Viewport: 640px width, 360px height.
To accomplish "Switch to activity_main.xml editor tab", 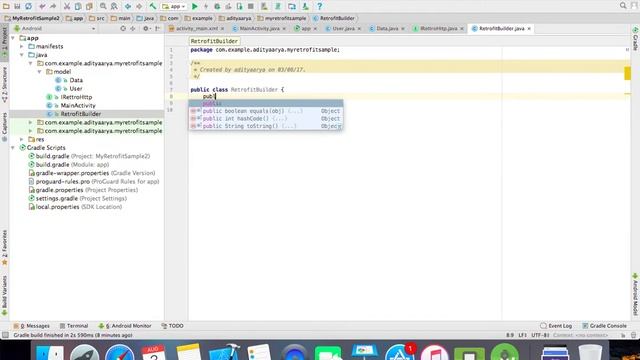I will (x=196, y=29).
